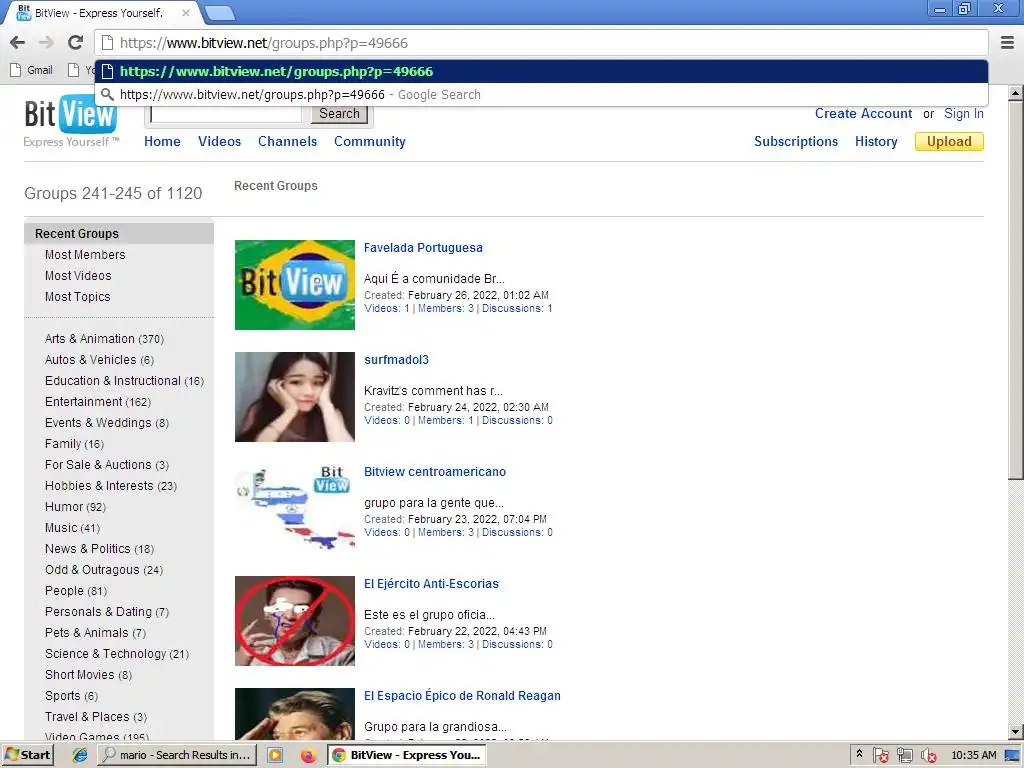Click the network tray icon
Image resolution: width=1024 pixels, height=768 pixels.
click(904, 755)
